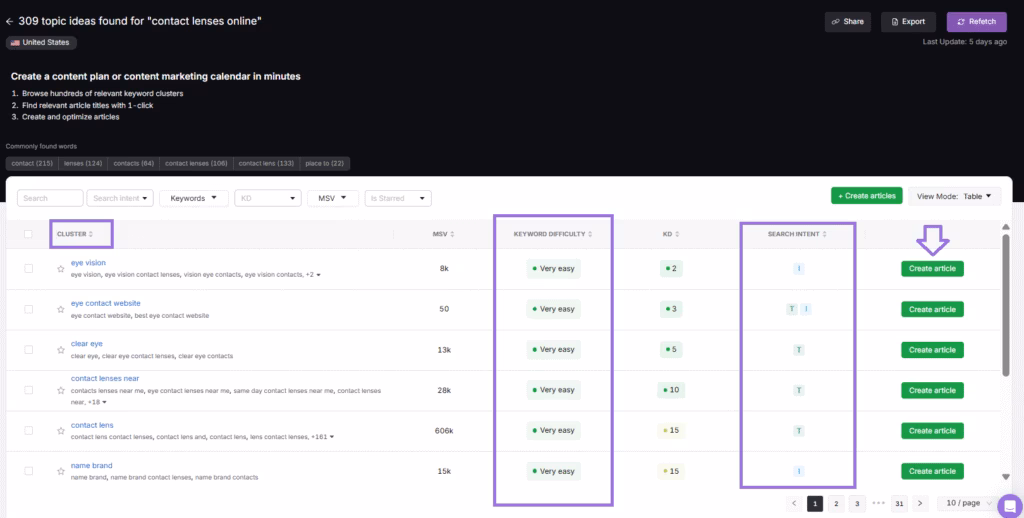Tick the contact lens row checkbox
Screen dimensions: 1024x518
[x=29, y=430]
